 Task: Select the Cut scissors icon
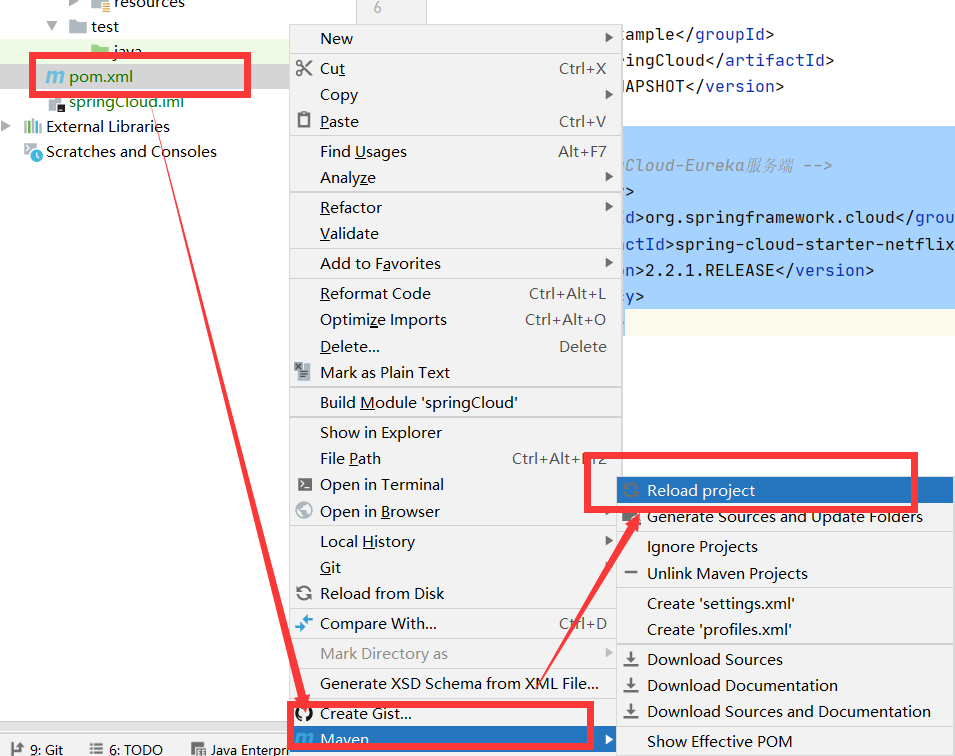coord(304,68)
